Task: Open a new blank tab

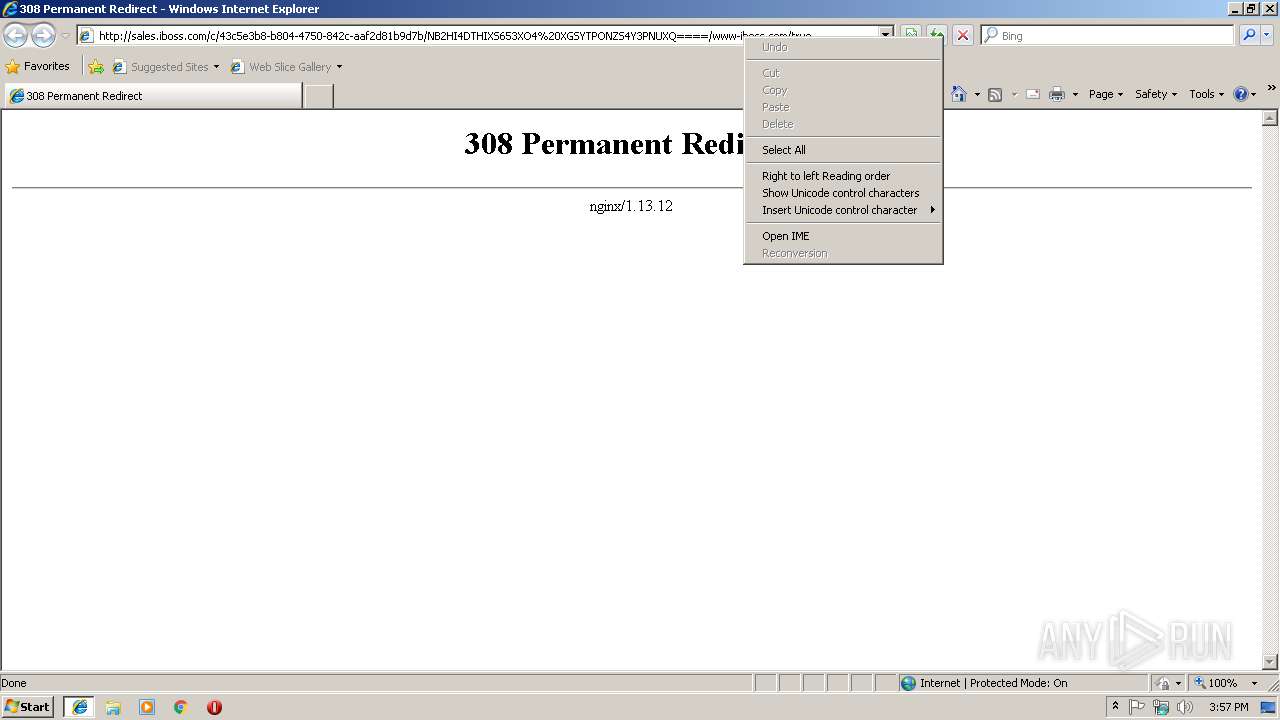Action: (318, 95)
